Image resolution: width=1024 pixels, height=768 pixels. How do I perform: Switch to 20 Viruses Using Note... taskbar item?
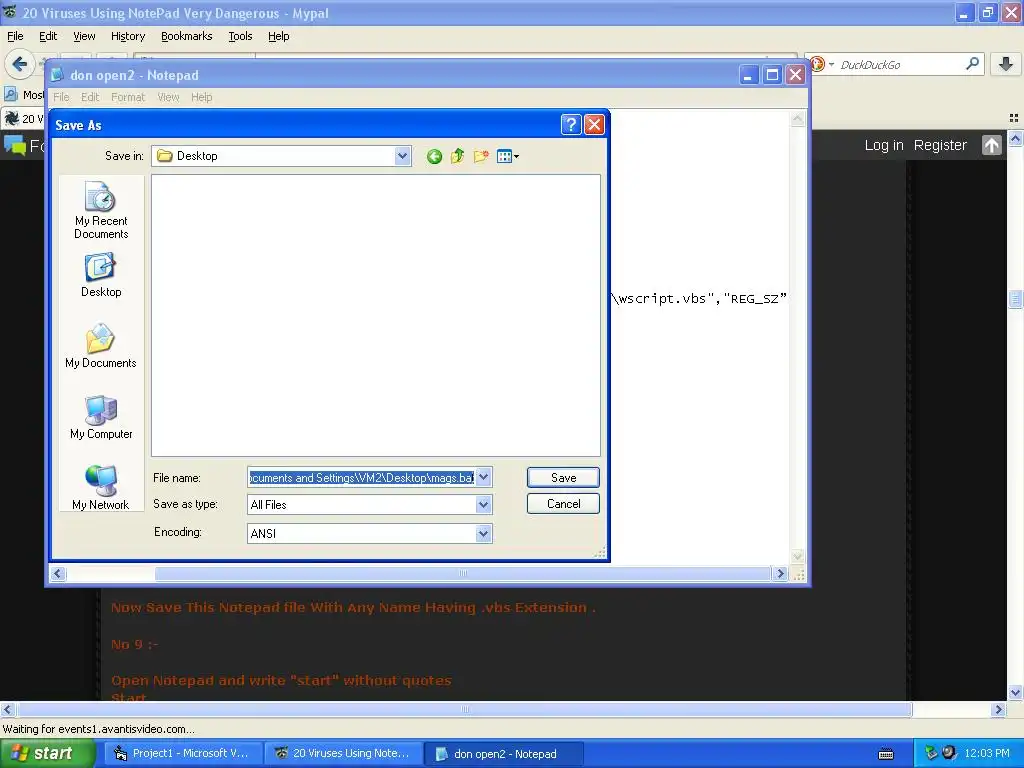342,754
